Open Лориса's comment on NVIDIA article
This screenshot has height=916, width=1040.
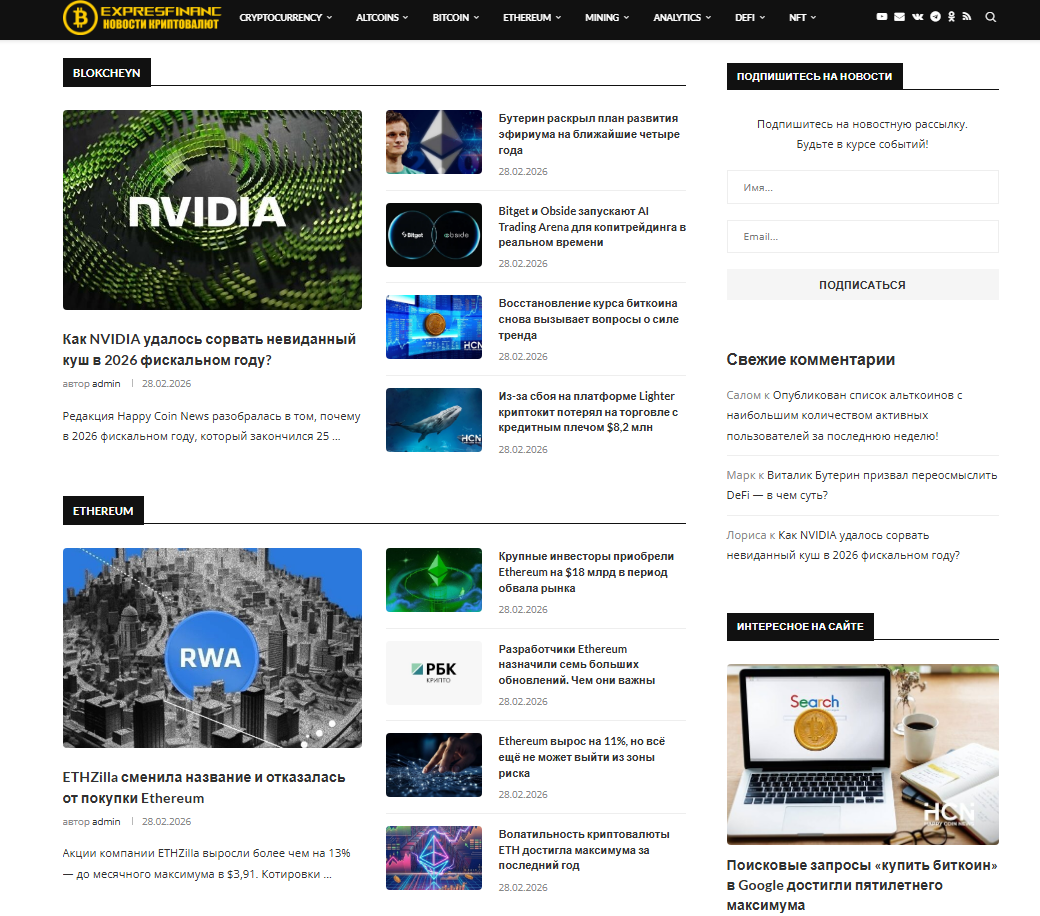click(x=843, y=545)
